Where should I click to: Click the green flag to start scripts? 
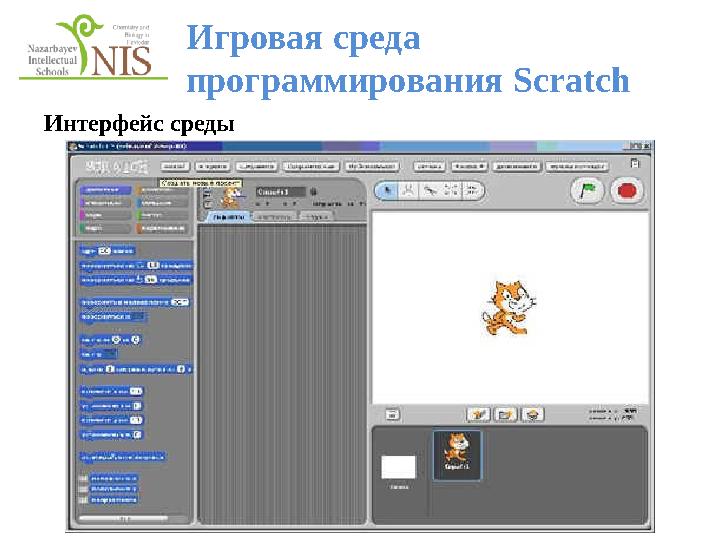(x=587, y=190)
